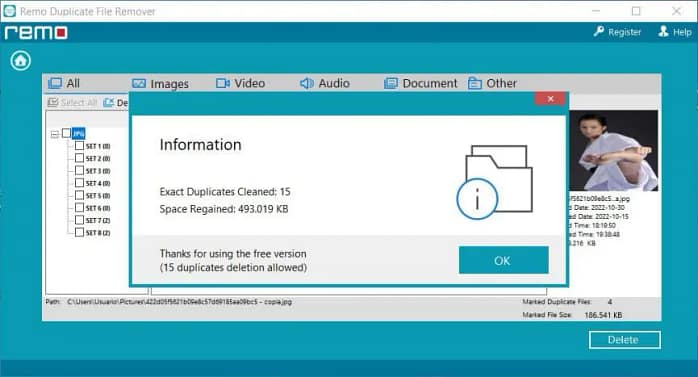The height and width of the screenshot is (377, 698).
Task: Click the app icon in title bar
Action: (9, 11)
